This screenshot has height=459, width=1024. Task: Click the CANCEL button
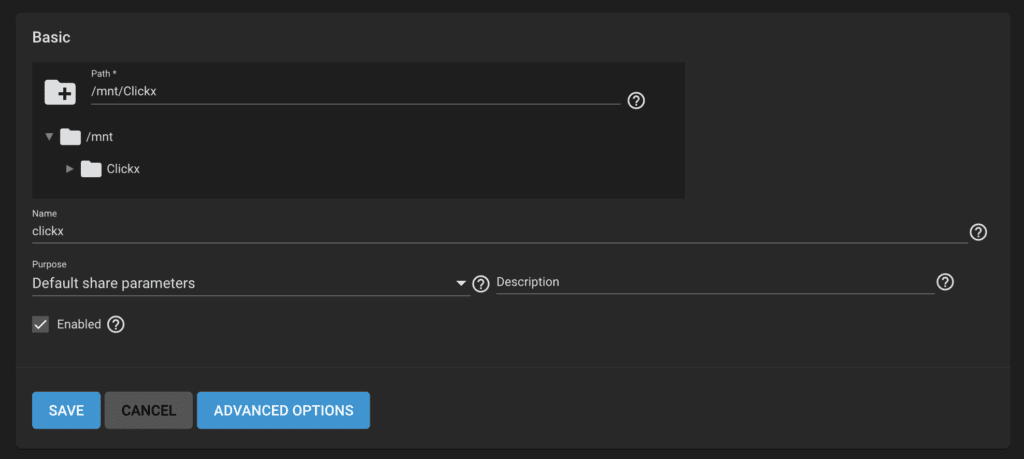pos(149,411)
